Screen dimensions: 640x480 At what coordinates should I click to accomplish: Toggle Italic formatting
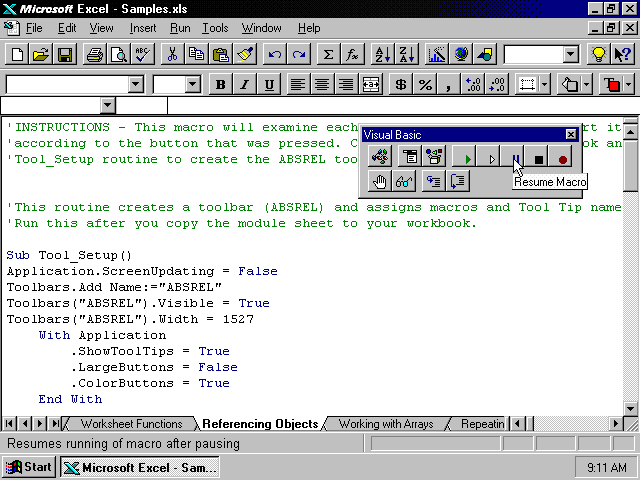(x=245, y=84)
